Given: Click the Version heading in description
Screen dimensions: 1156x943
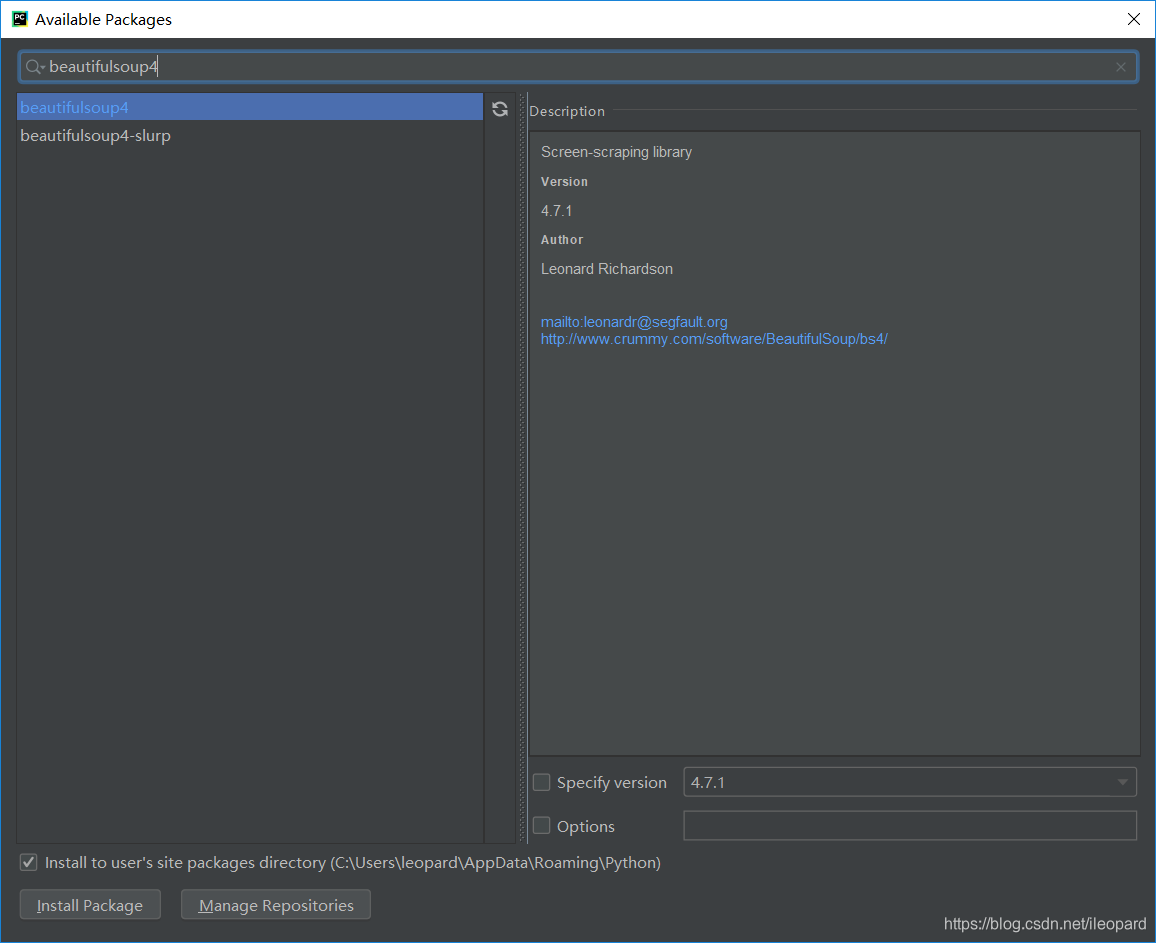Looking at the screenshot, I should pyautogui.click(x=565, y=182).
